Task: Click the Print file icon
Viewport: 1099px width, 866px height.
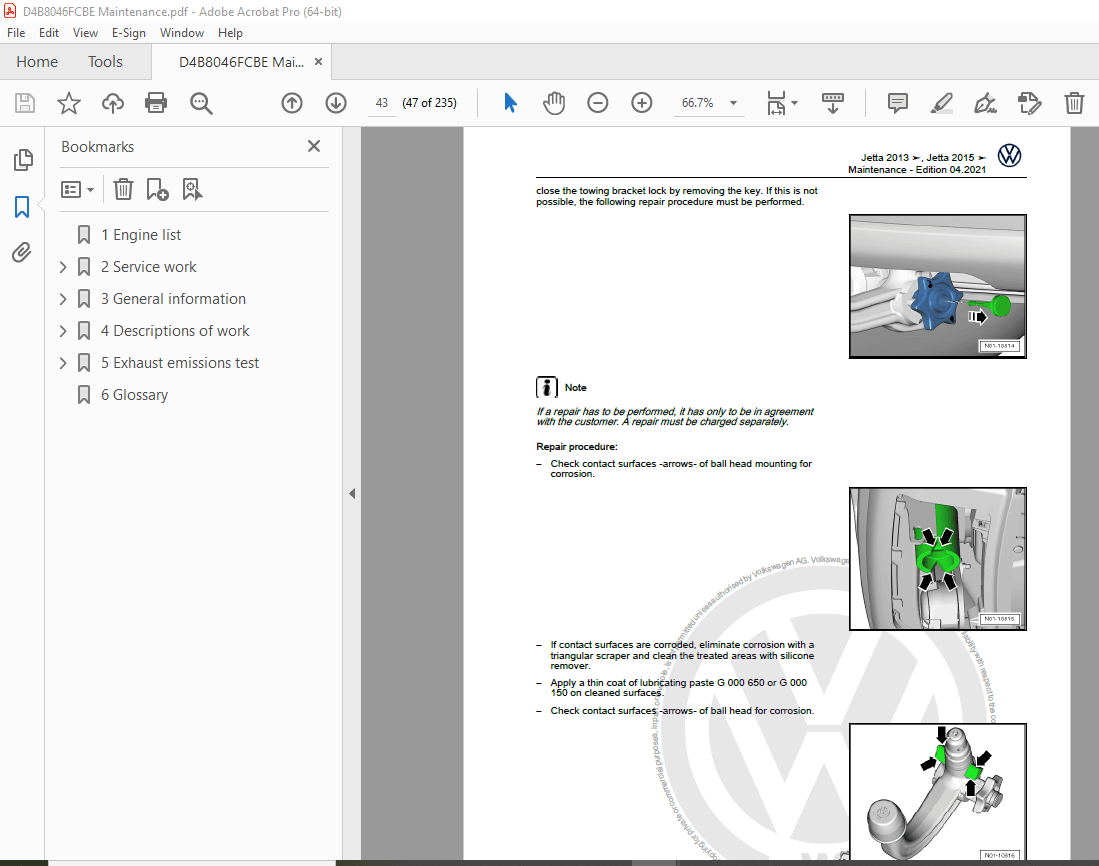Action: click(156, 103)
